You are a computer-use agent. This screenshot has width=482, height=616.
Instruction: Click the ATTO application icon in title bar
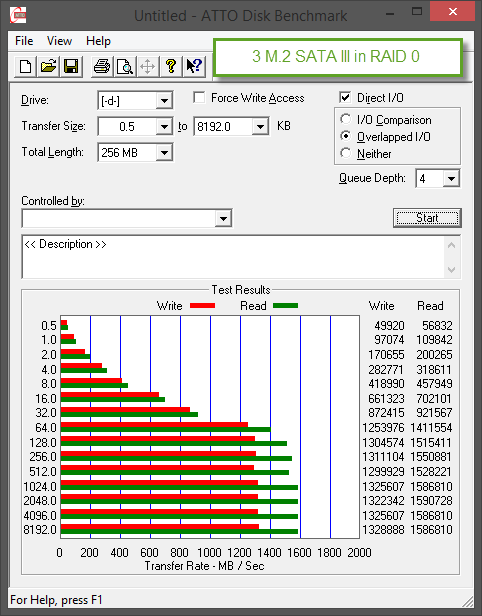(17, 15)
